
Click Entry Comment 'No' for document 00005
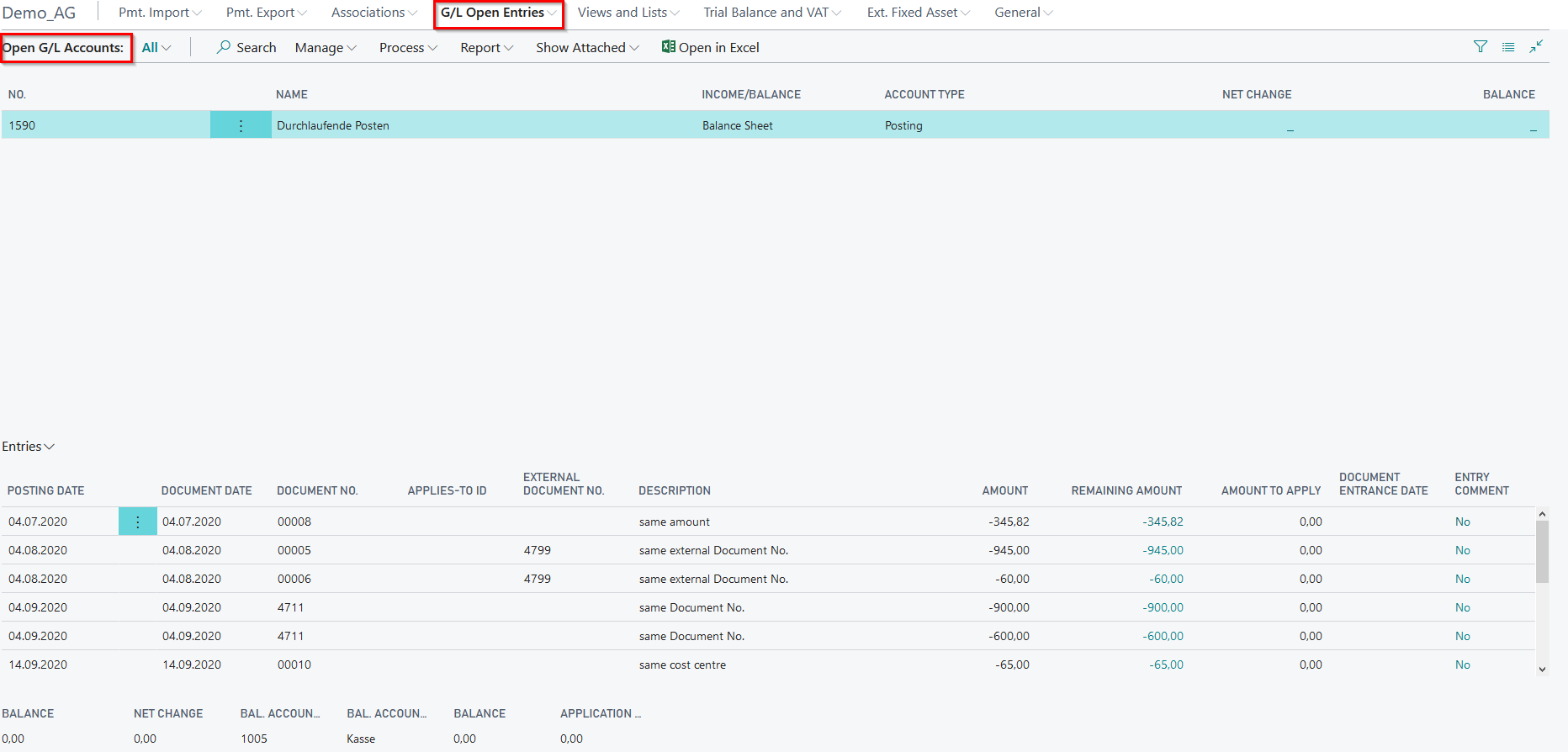(x=1462, y=550)
